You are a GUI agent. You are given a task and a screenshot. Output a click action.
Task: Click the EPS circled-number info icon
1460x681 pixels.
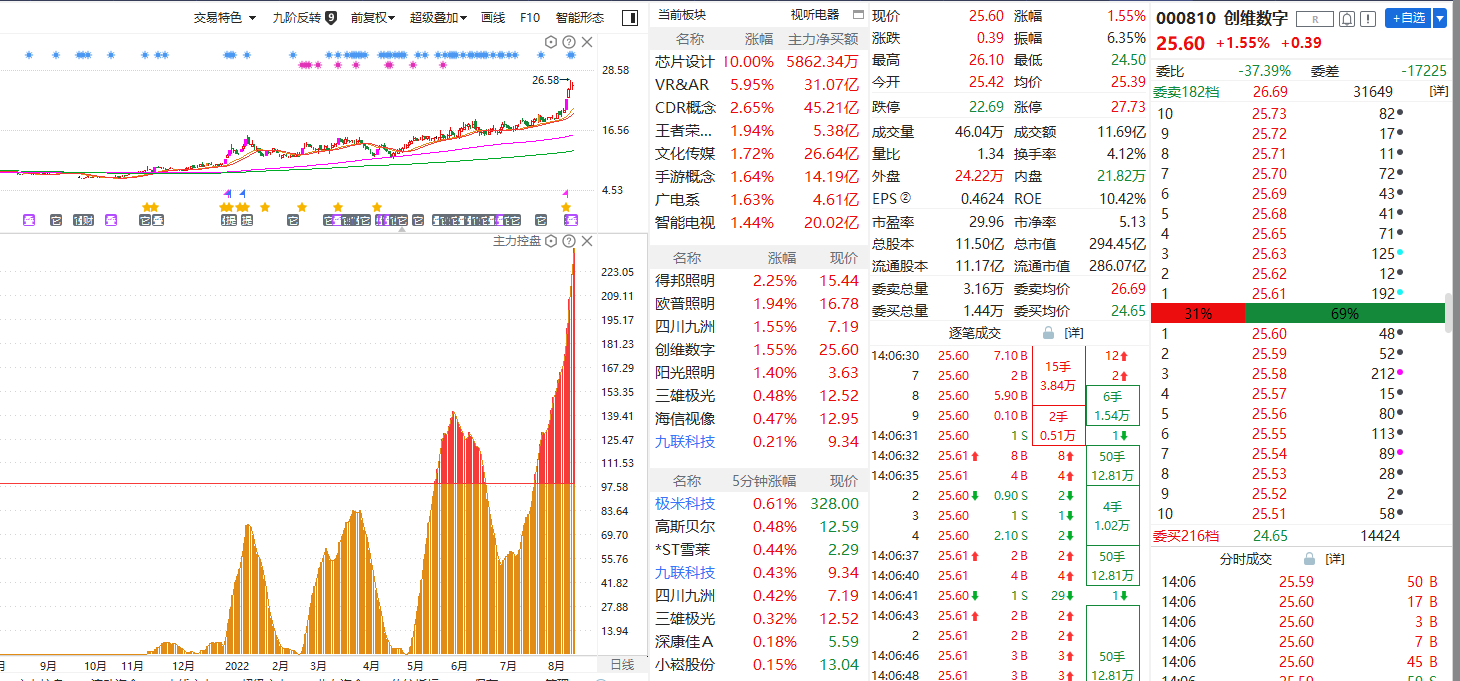click(x=906, y=199)
